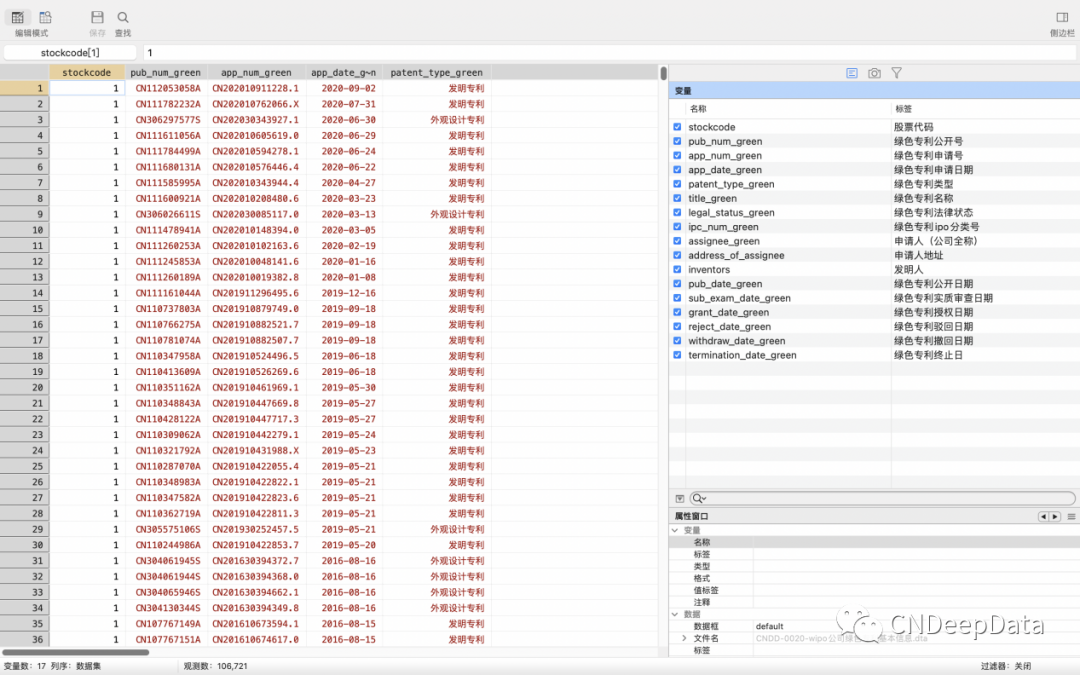Collapse the 数据 section in properties window
Image resolution: width=1080 pixels, height=675 pixels.
pyautogui.click(x=675, y=614)
